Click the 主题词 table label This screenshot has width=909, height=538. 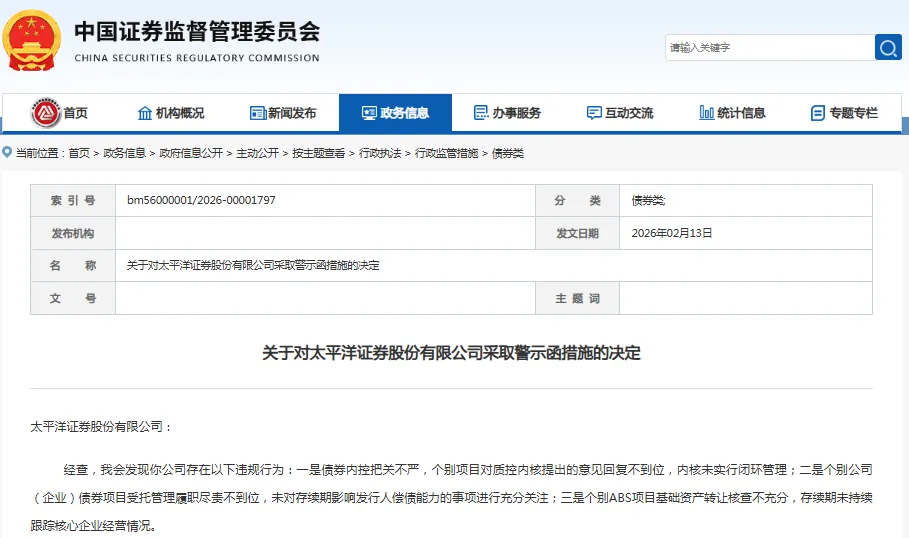click(x=577, y=298)
